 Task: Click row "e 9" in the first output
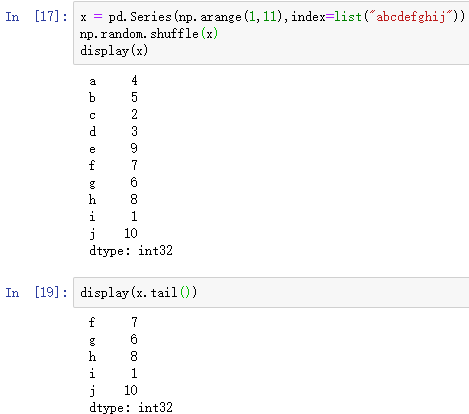click(x=113, y=149)
